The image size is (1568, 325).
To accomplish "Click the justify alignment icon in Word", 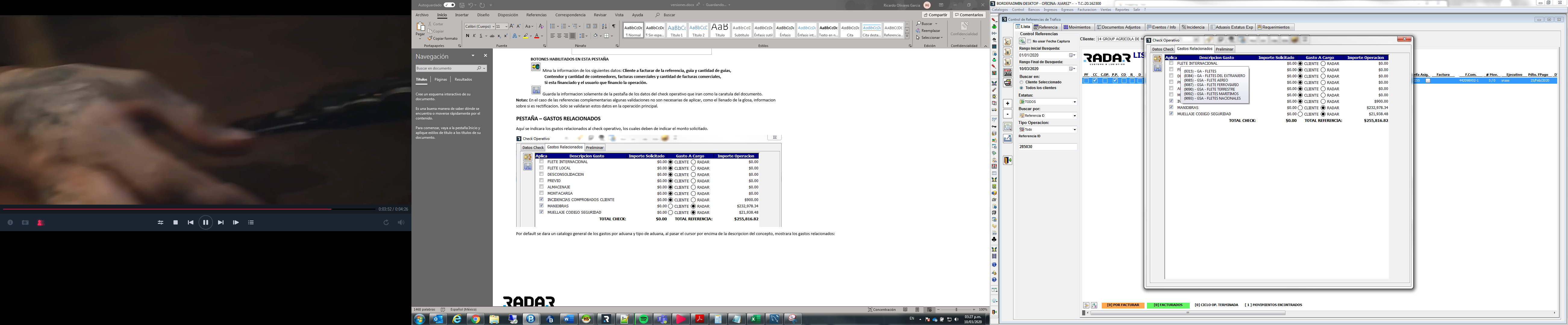I will coord(573,36).
